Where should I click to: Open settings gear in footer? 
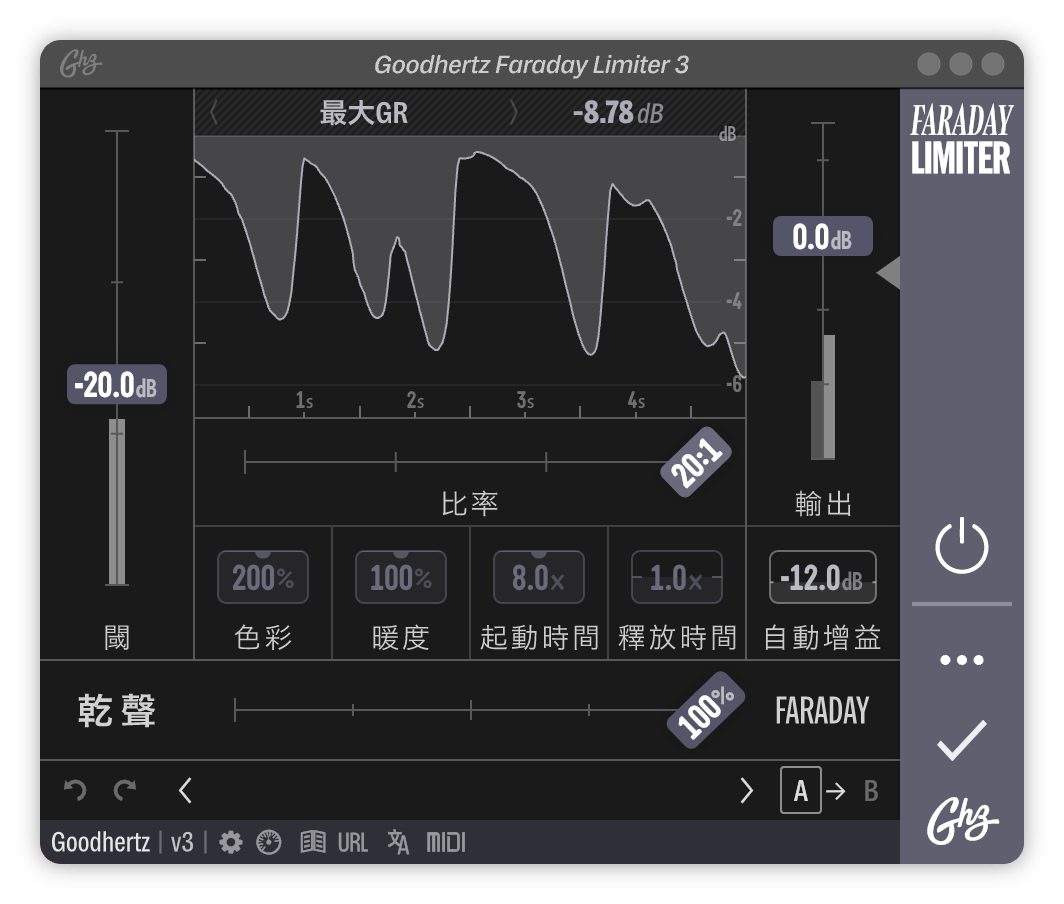(231, 842)
